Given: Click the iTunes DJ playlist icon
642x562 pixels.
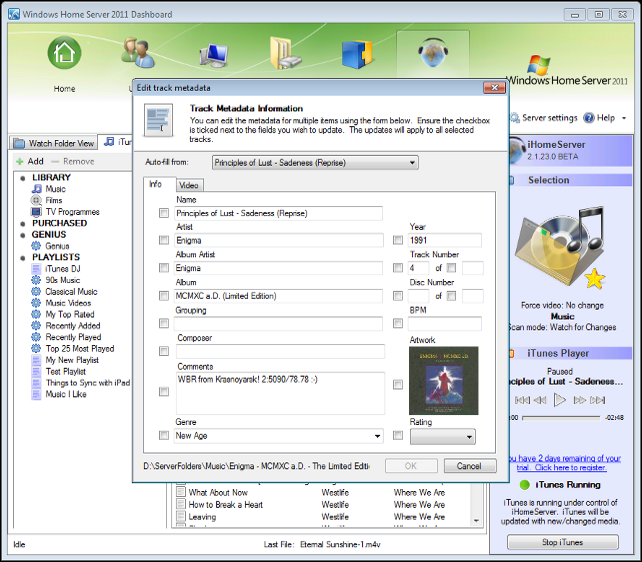Looking at the screenshot, I should (36, 269).
